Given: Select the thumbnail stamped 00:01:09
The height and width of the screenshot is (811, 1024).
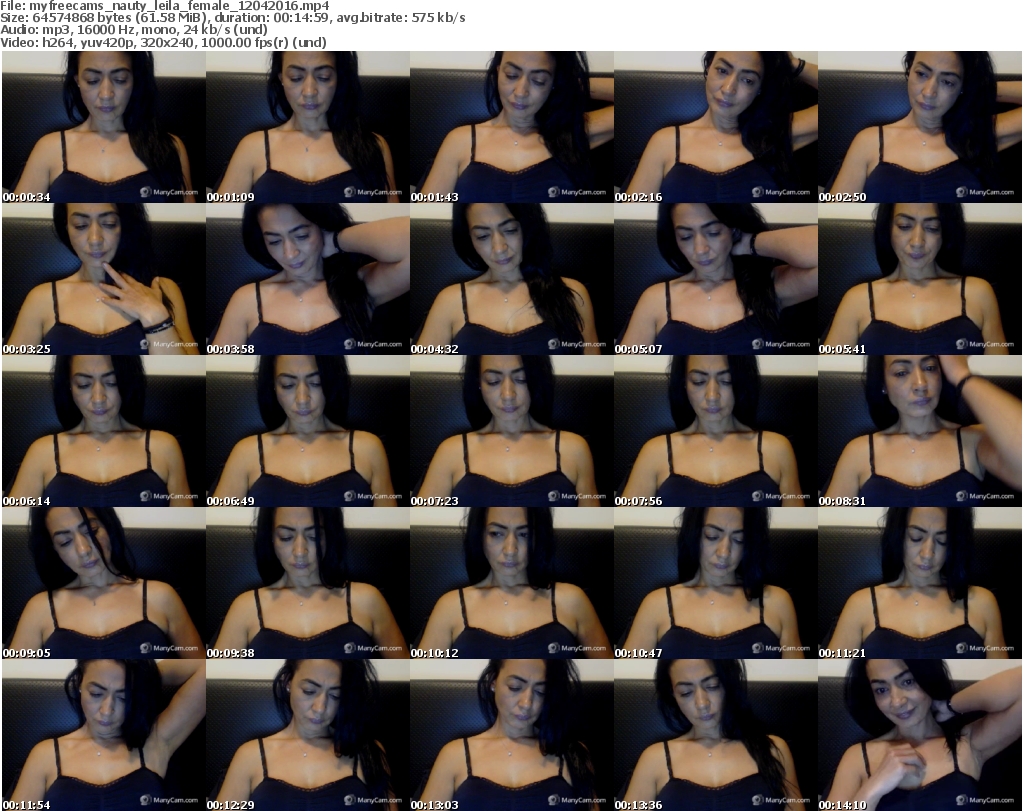Looking at the screenshot, I should 308,127.
